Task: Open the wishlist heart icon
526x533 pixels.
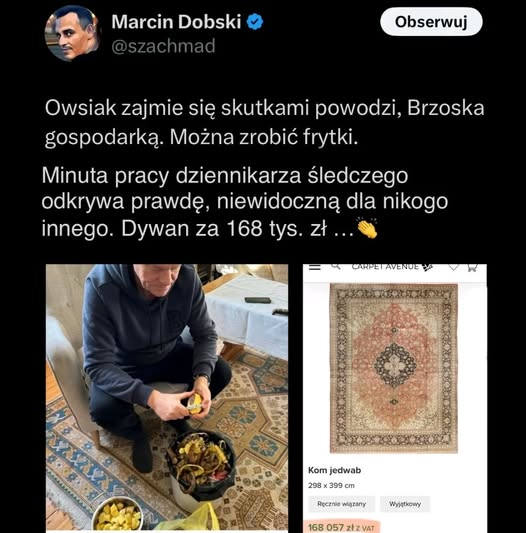Action: 454,267
